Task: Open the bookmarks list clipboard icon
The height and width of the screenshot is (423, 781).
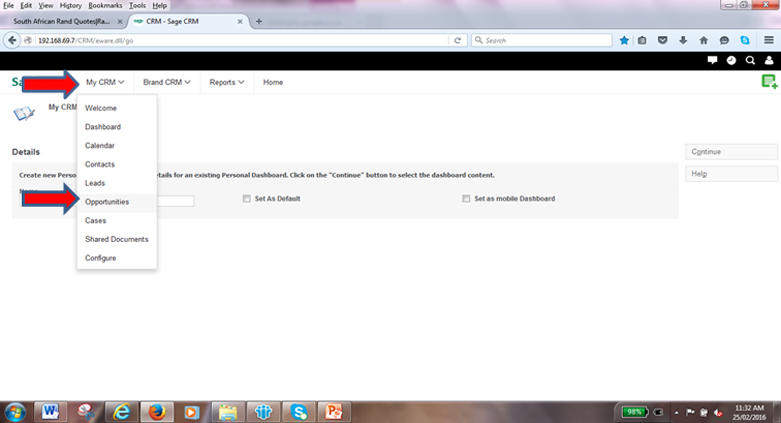Action: [x=642, y=40]
